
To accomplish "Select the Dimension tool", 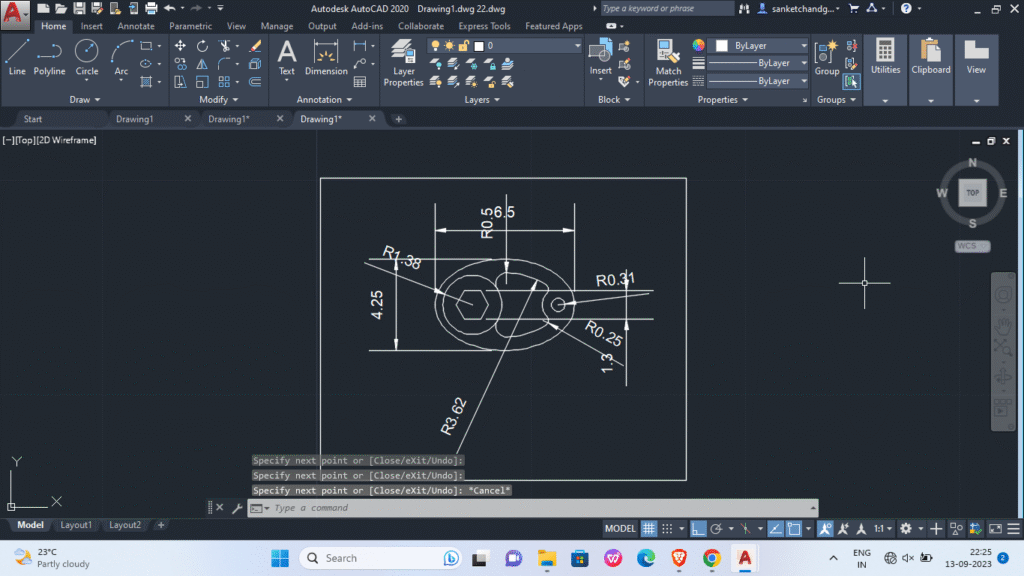I will [x=326, y=57].
